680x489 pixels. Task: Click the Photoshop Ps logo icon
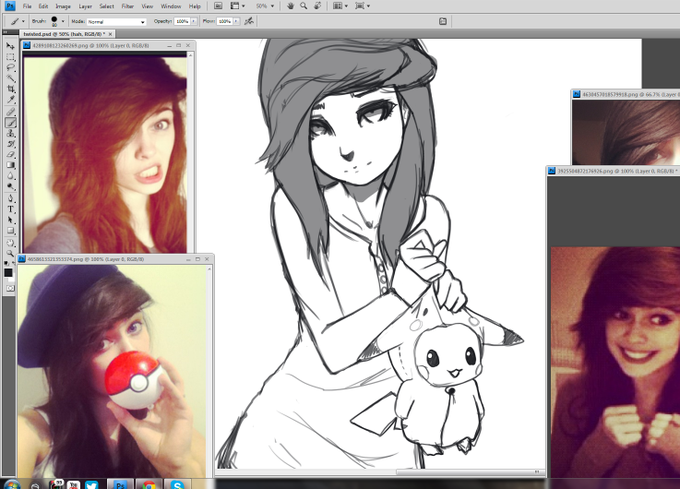tap(10, 6)
